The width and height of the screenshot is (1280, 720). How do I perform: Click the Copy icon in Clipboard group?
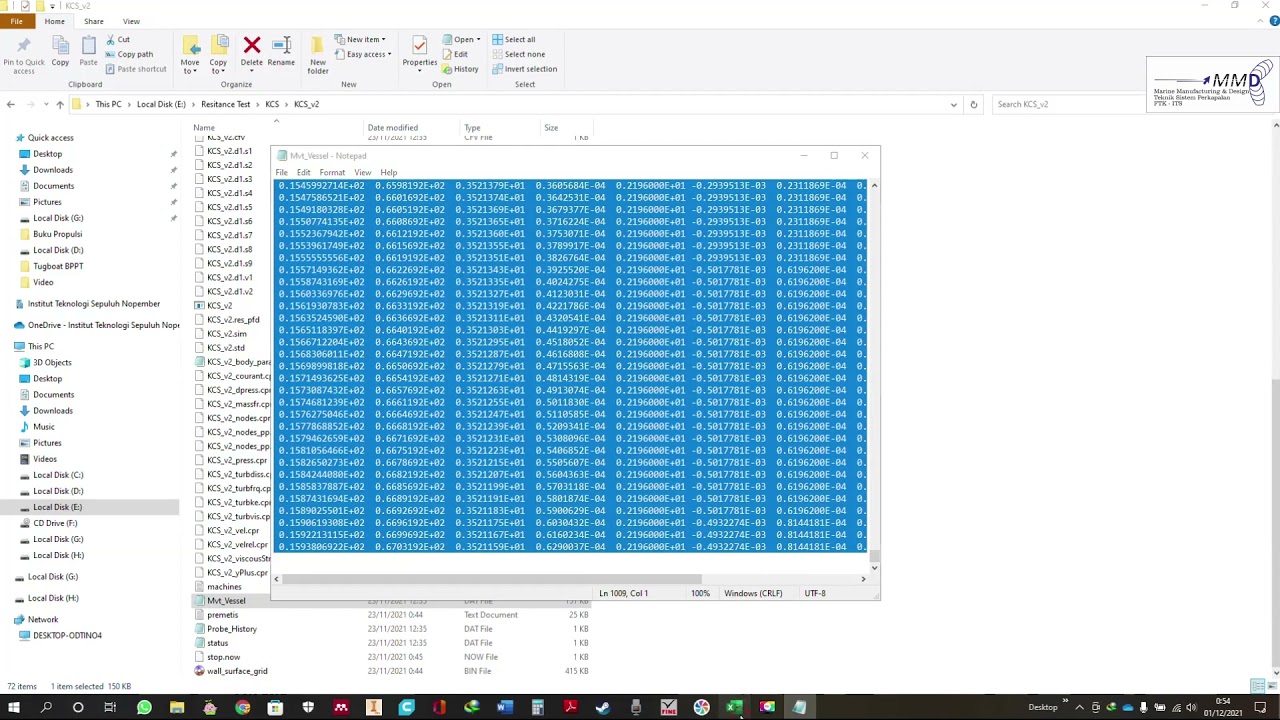tap(60, 46)
